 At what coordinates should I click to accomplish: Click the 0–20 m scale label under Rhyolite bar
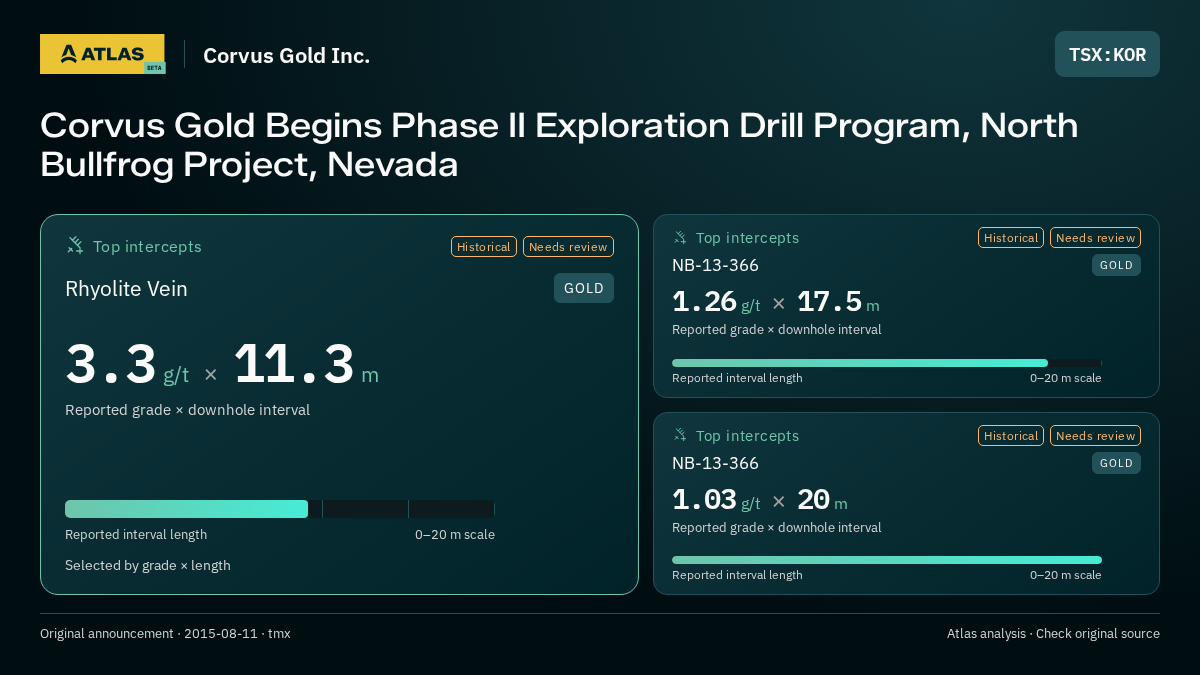click(455, 534)
